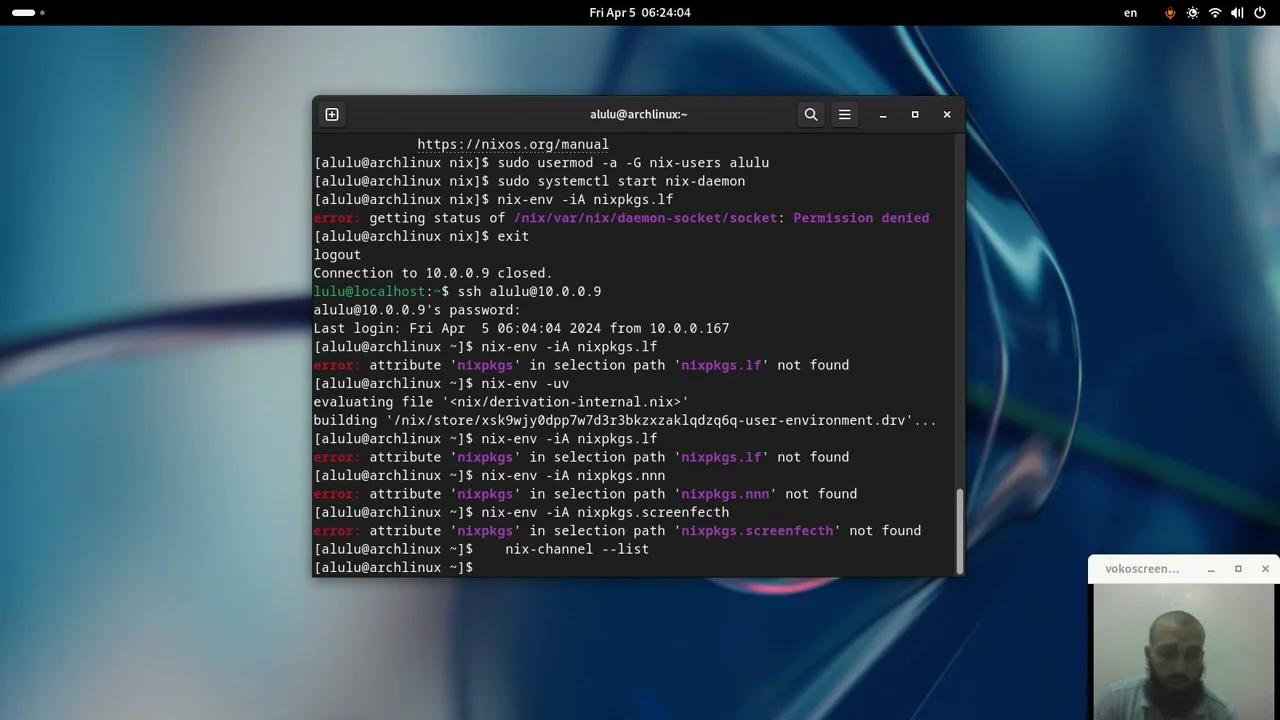This screenshot has width=1280, height=720.
Task: Open the keyboard layout 'en' selector
Action: [x=1130, y=13]
